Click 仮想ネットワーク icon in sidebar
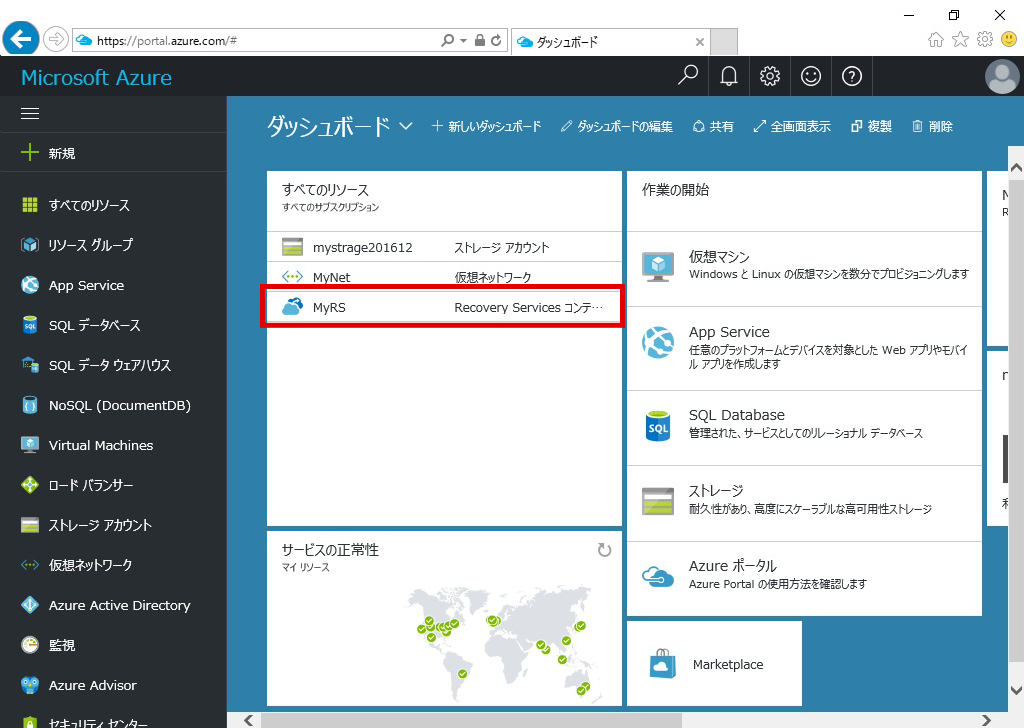The image size is (1024, 728). click(30, 565)
